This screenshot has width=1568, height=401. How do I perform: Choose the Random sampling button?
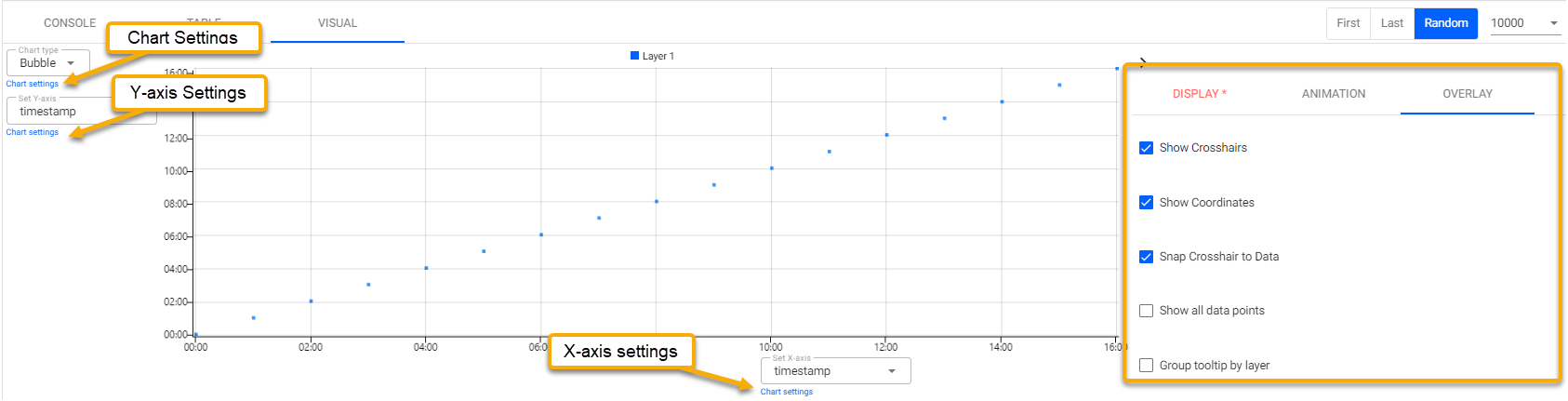[1446, 23]
